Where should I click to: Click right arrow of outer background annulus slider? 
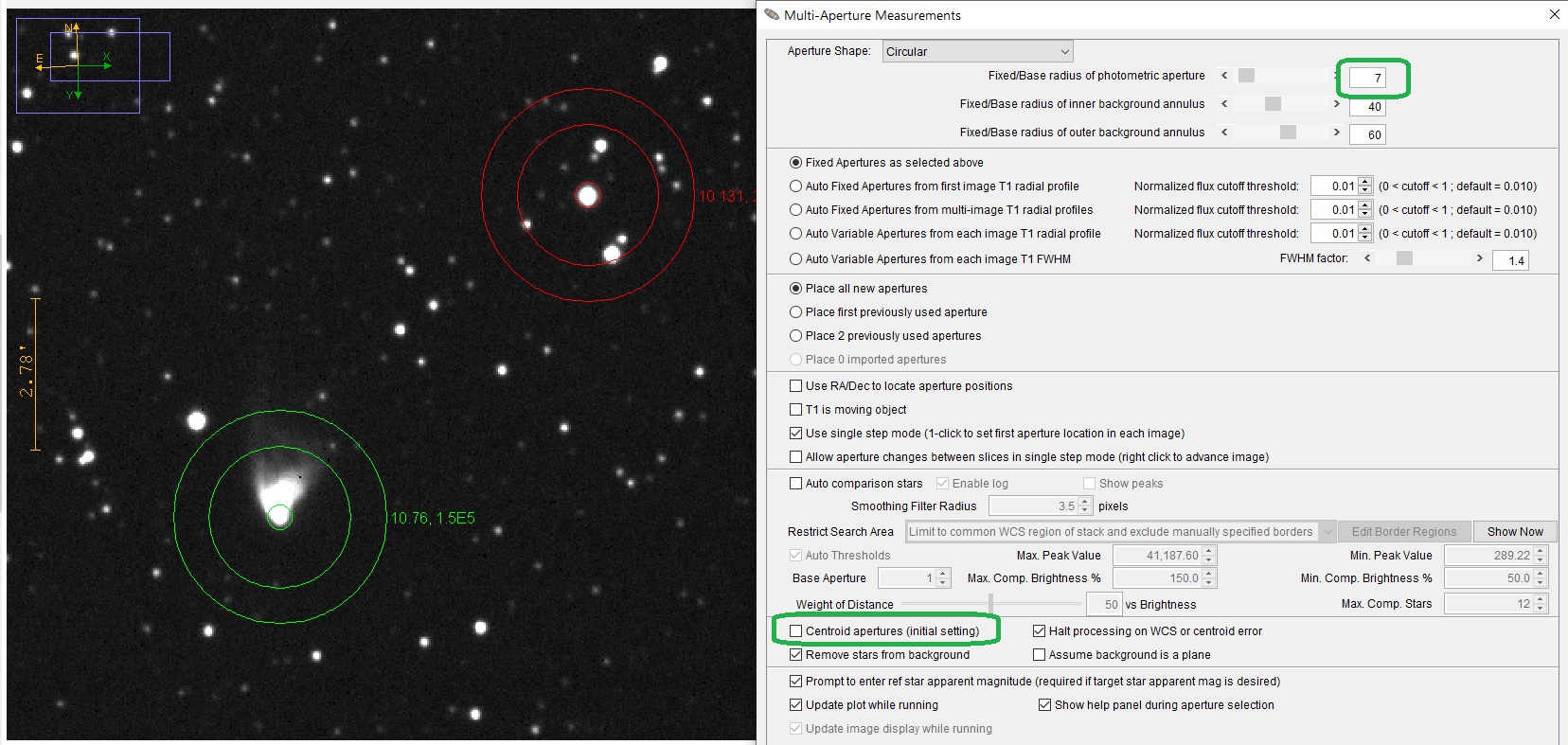tap(1336, 133)
